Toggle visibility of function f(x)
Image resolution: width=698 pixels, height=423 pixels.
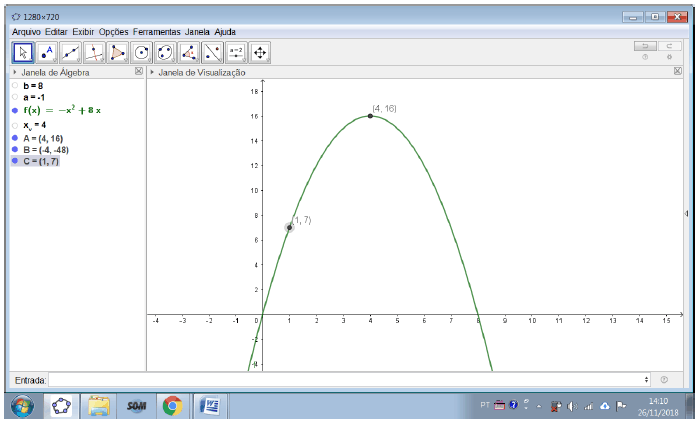click(15, 110)
